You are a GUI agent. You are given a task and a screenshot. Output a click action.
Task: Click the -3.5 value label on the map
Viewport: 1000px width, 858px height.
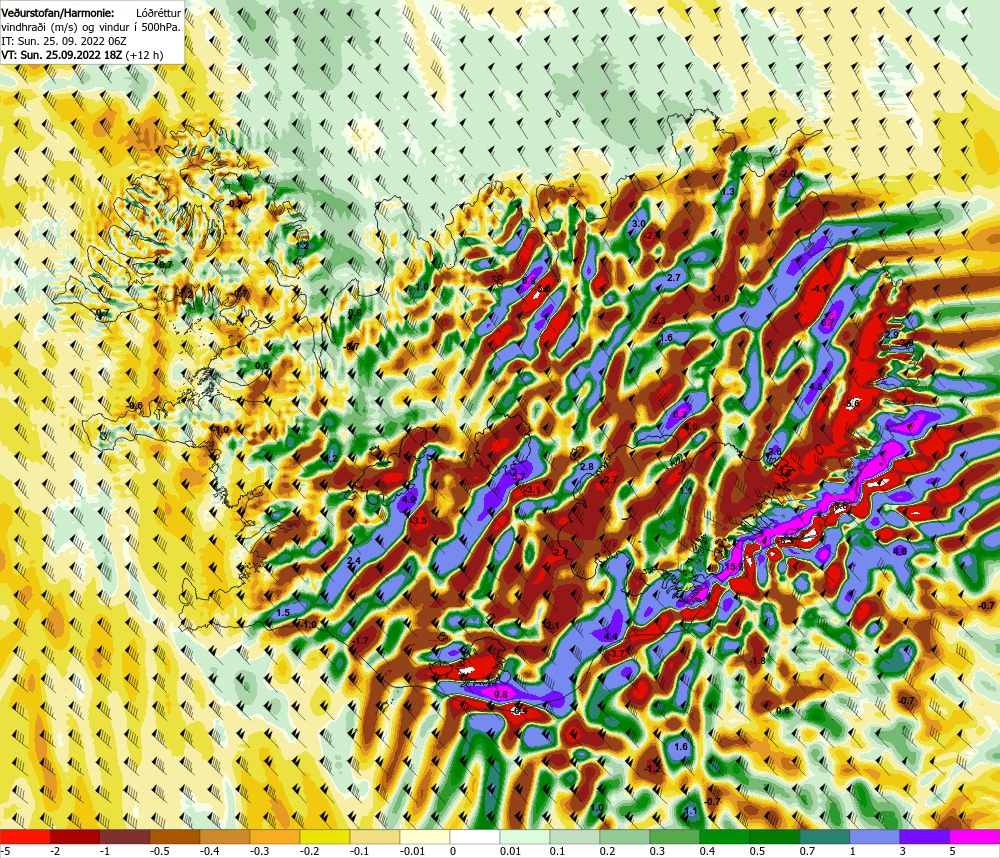pos(418,521)
